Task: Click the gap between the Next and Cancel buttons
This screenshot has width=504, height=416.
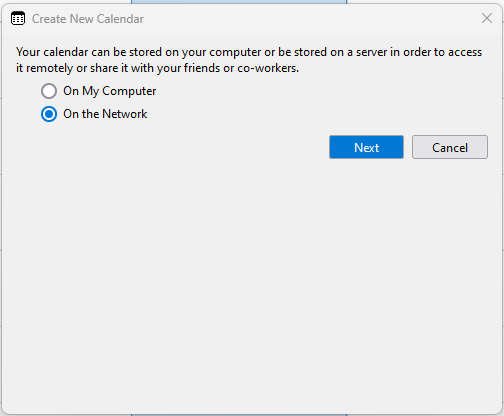Action: pyautogui.click(x=408, y=147)
